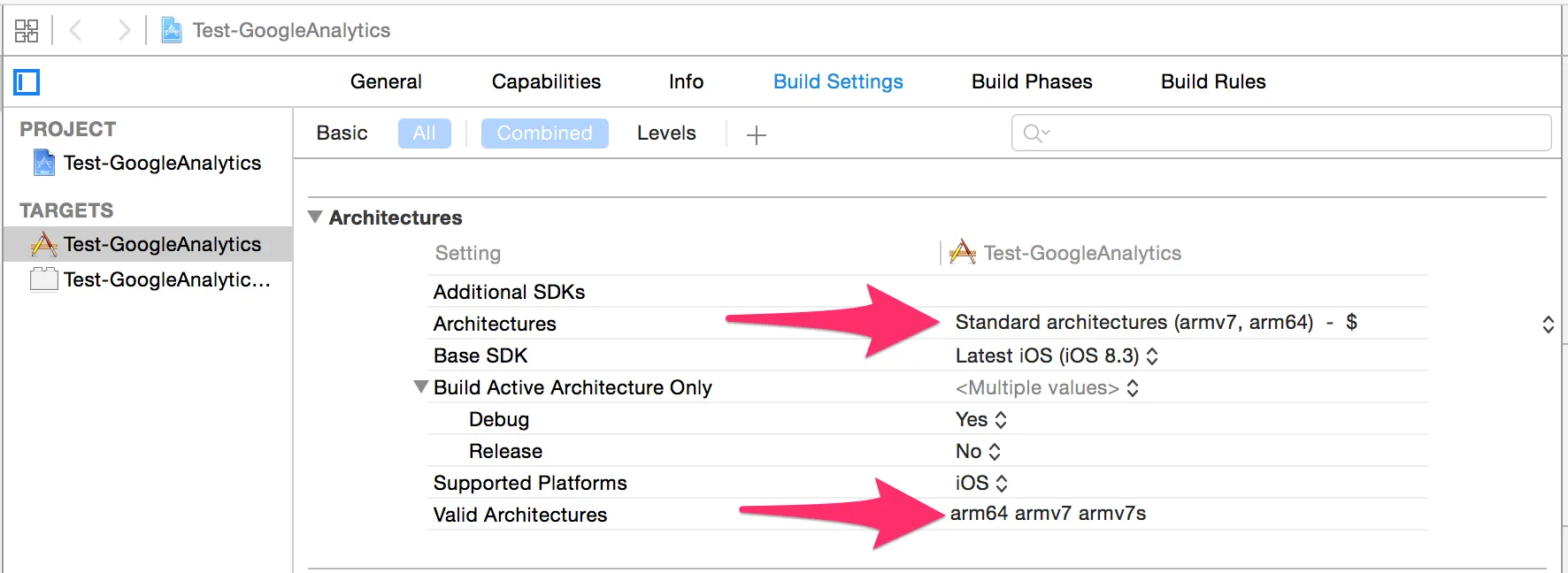Go back with the left chevron
Image resolution: width=1568 pixels, height=573 pixels.
pos(76,31)
